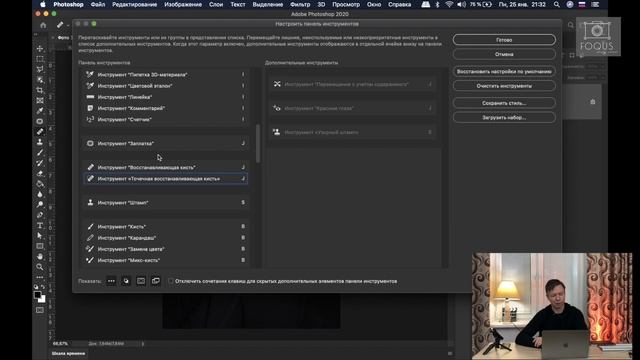
Task: Click the volume icon in menu bar
Action: coord(461,4)
